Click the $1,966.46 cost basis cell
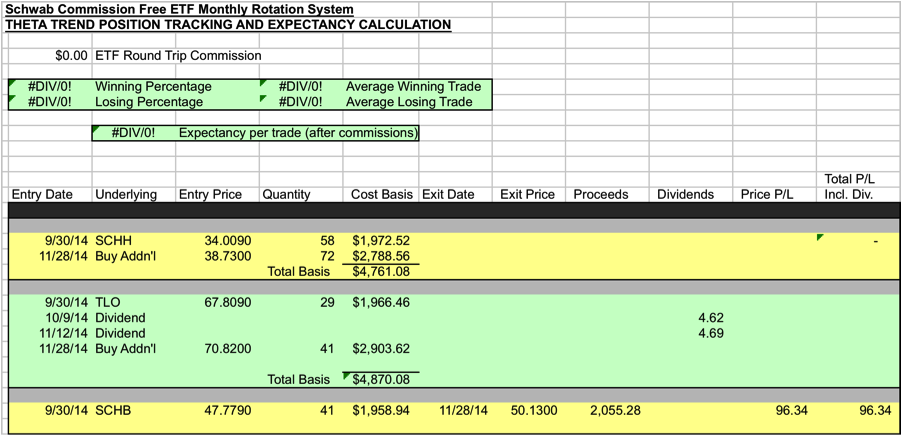The height and width of the screenshot is (436, 902). tap(382, 302)
